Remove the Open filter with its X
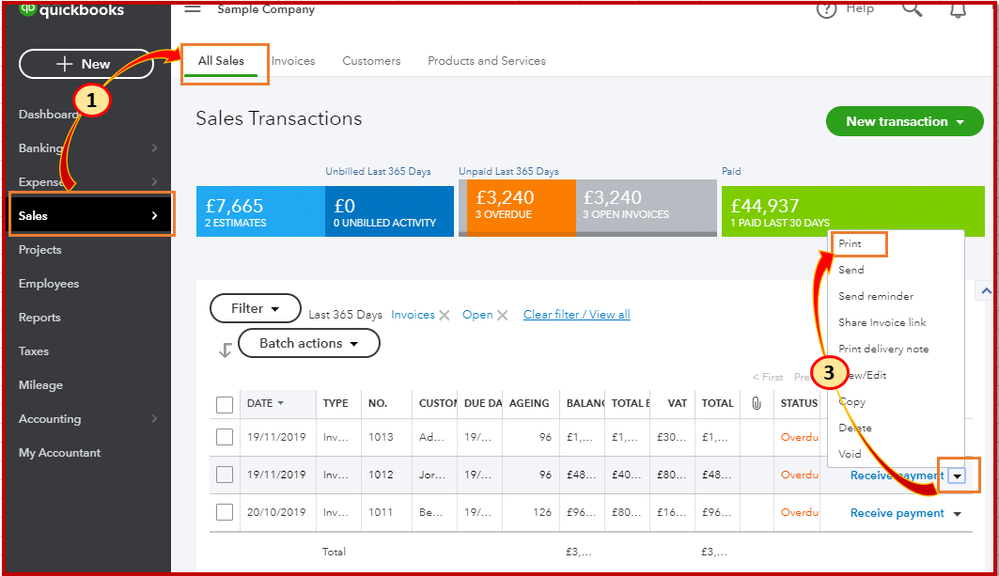The image size is (999, 576). point(502,315)
